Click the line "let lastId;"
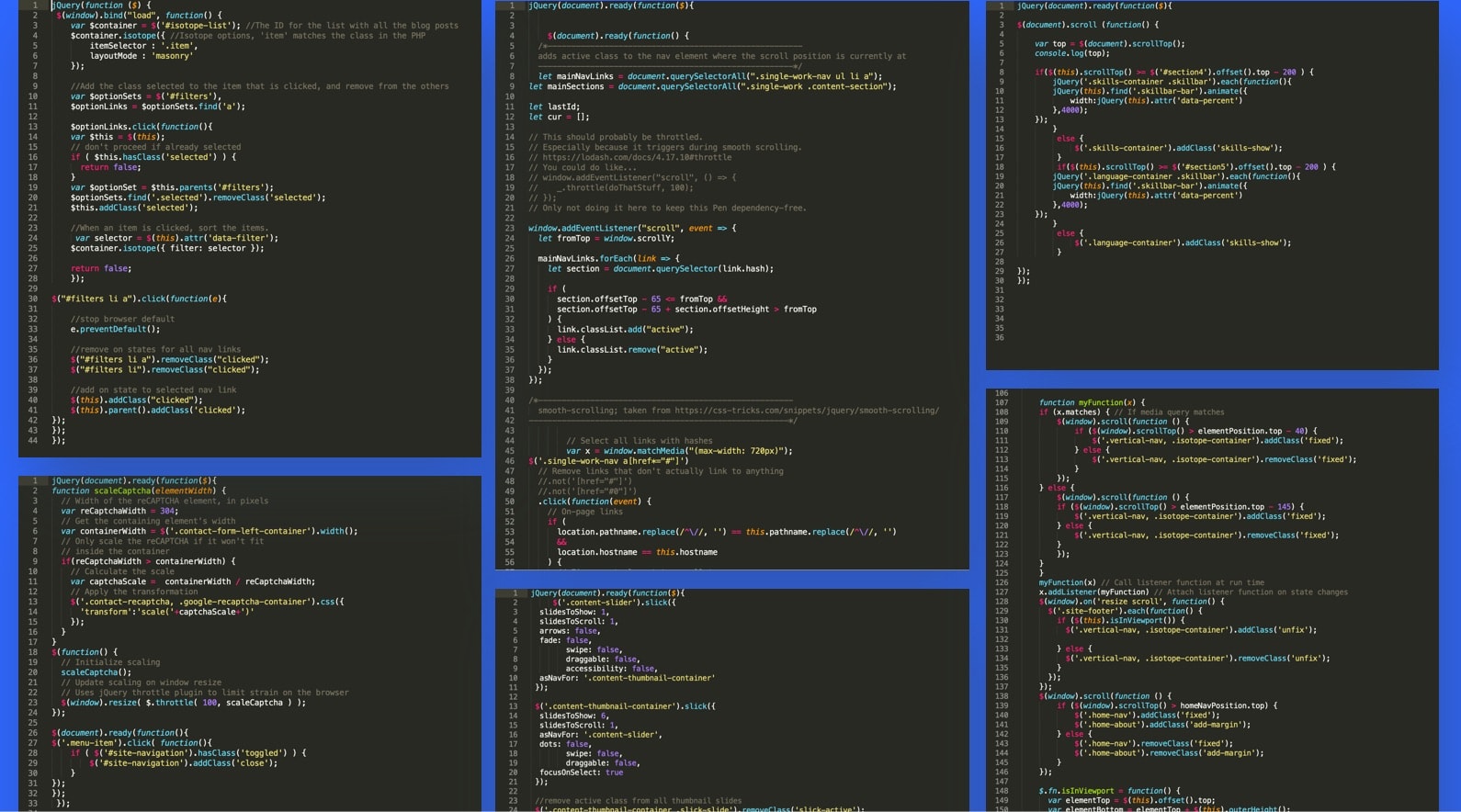 [x=554, y=107]
